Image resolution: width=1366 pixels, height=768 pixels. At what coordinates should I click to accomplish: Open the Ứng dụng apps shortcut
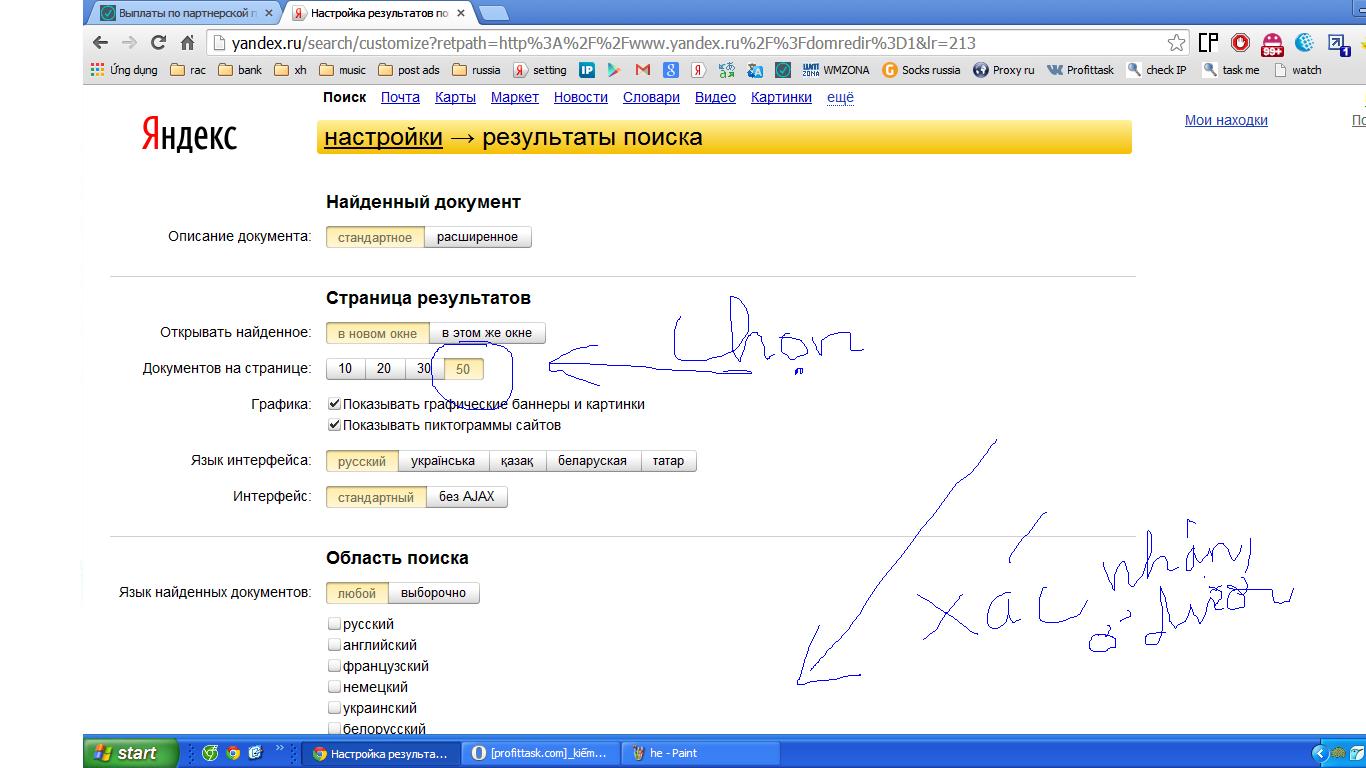(x=124, y=70)
